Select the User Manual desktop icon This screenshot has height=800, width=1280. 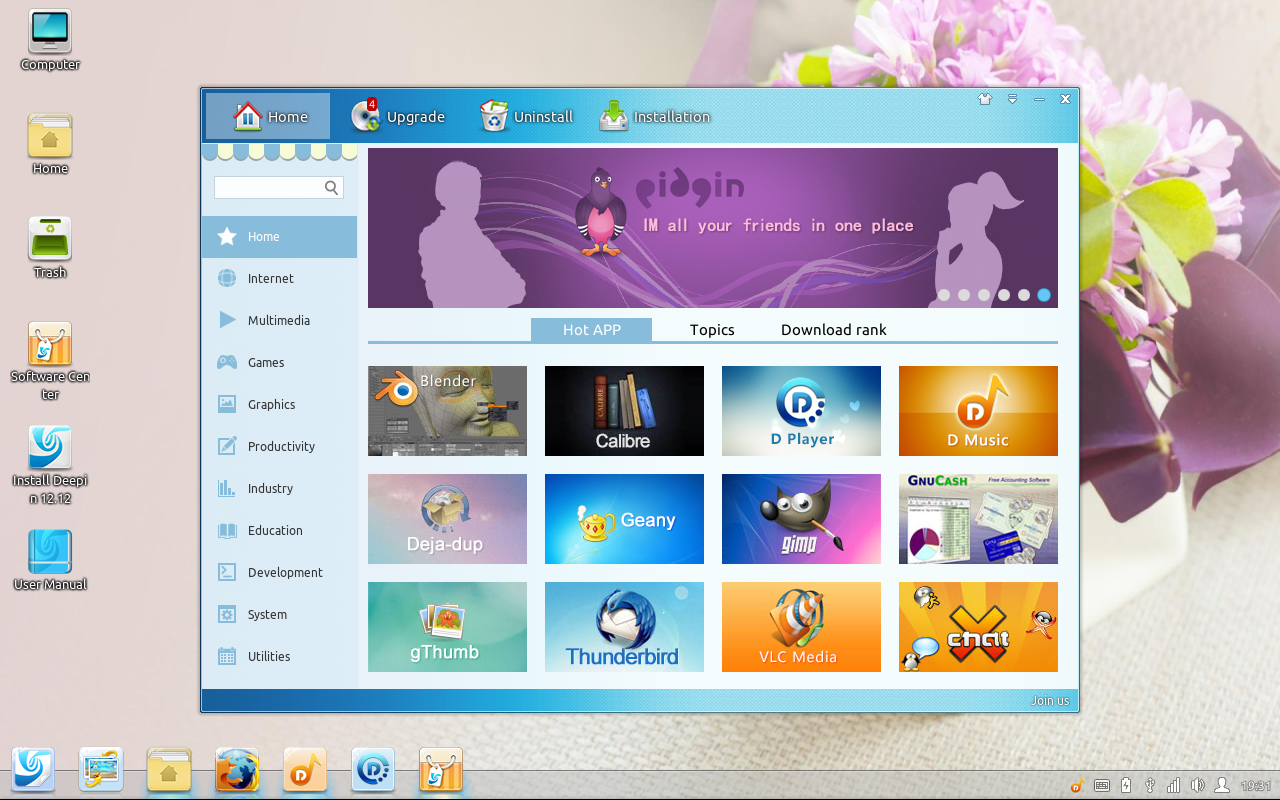[x=50, y=560]
